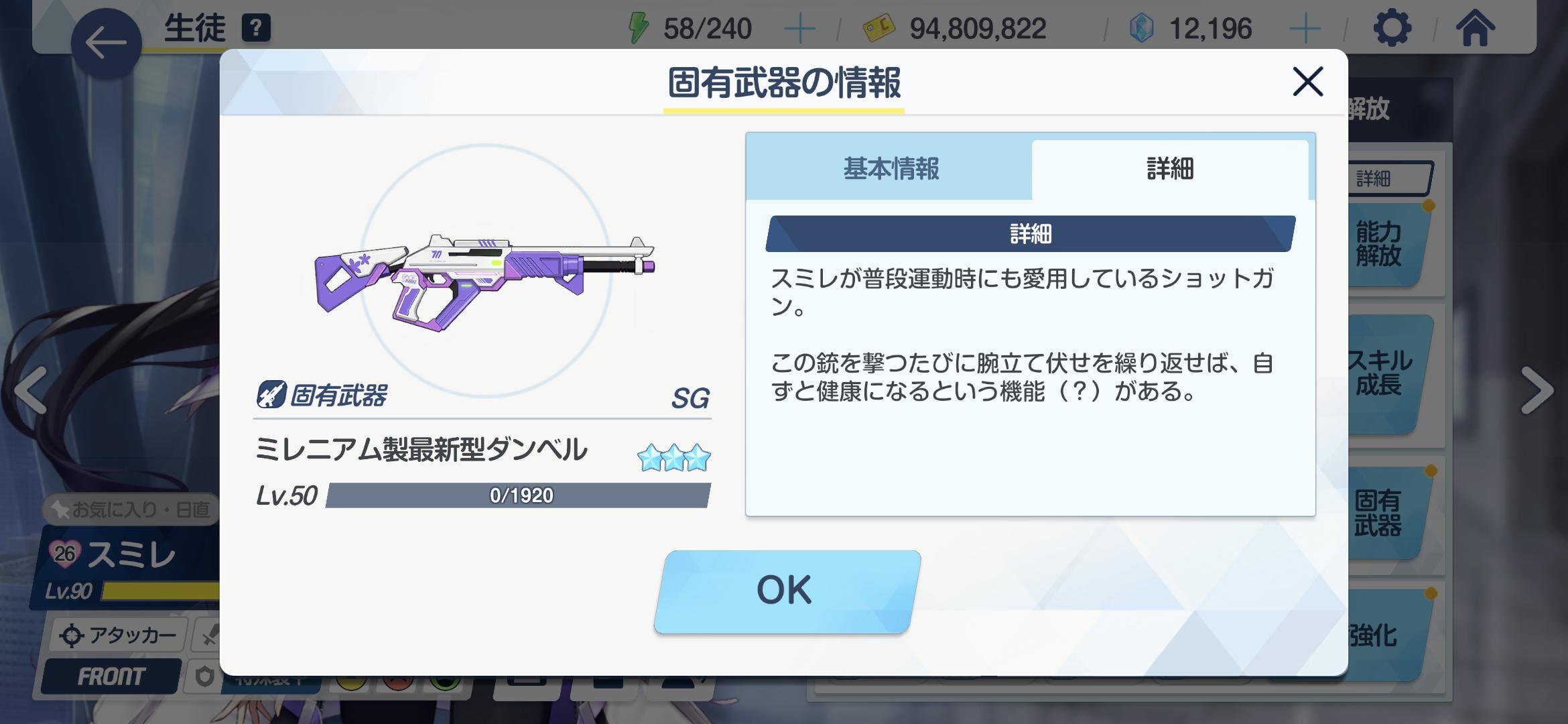This screenshot has width=1568, height=724.
Task: Open the スキル成長 side menu
Action: coord(1383,373)
